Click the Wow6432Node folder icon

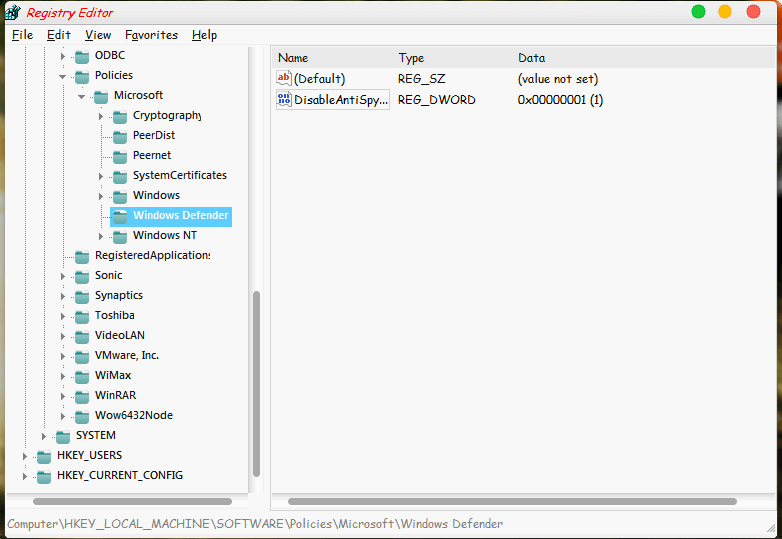(82, 416)
